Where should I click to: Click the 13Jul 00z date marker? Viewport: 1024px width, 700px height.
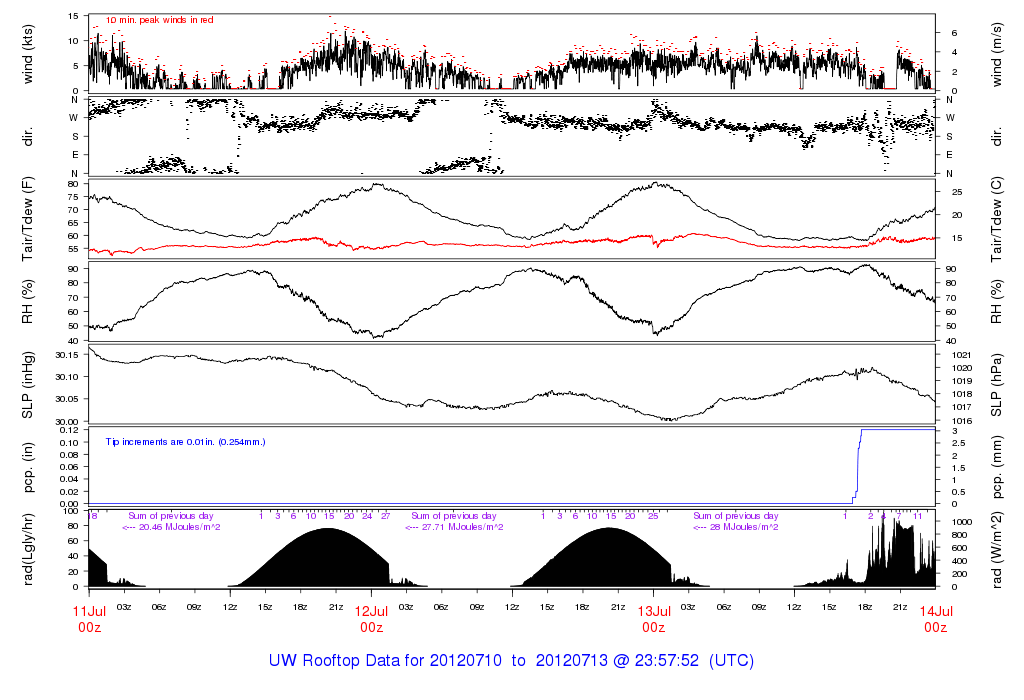tap(653, 619)
